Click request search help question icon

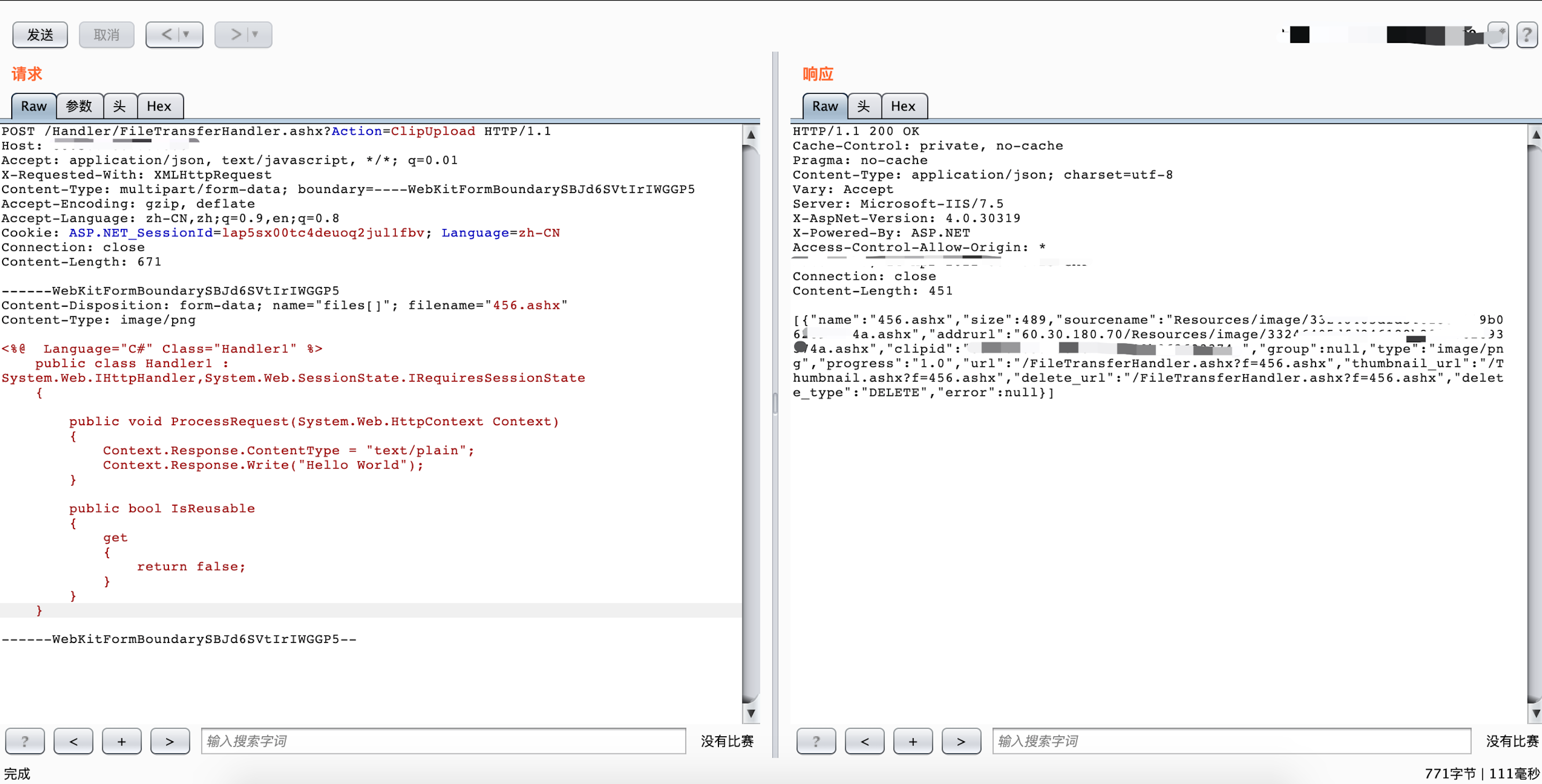(x=25, y=741)
